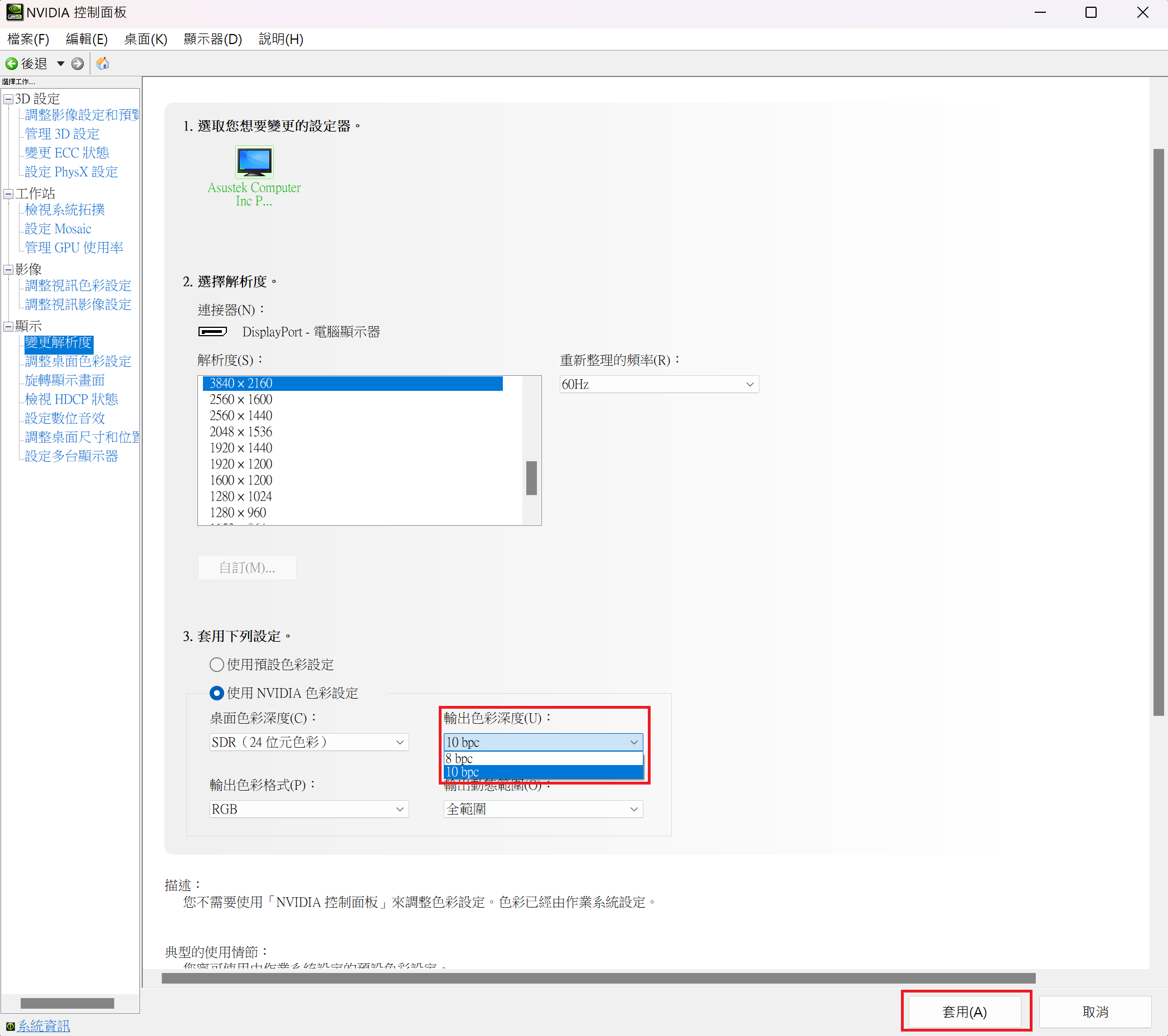This screenshot has height=1036, width=1168.
Task: Open the 系統資訊 link
Action: coord(44,1027)
